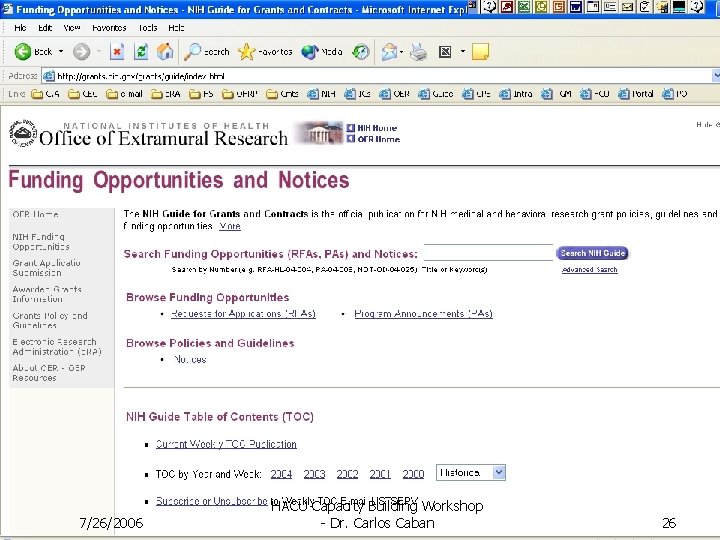Open the Guide link in Links bar

(436, 94)
